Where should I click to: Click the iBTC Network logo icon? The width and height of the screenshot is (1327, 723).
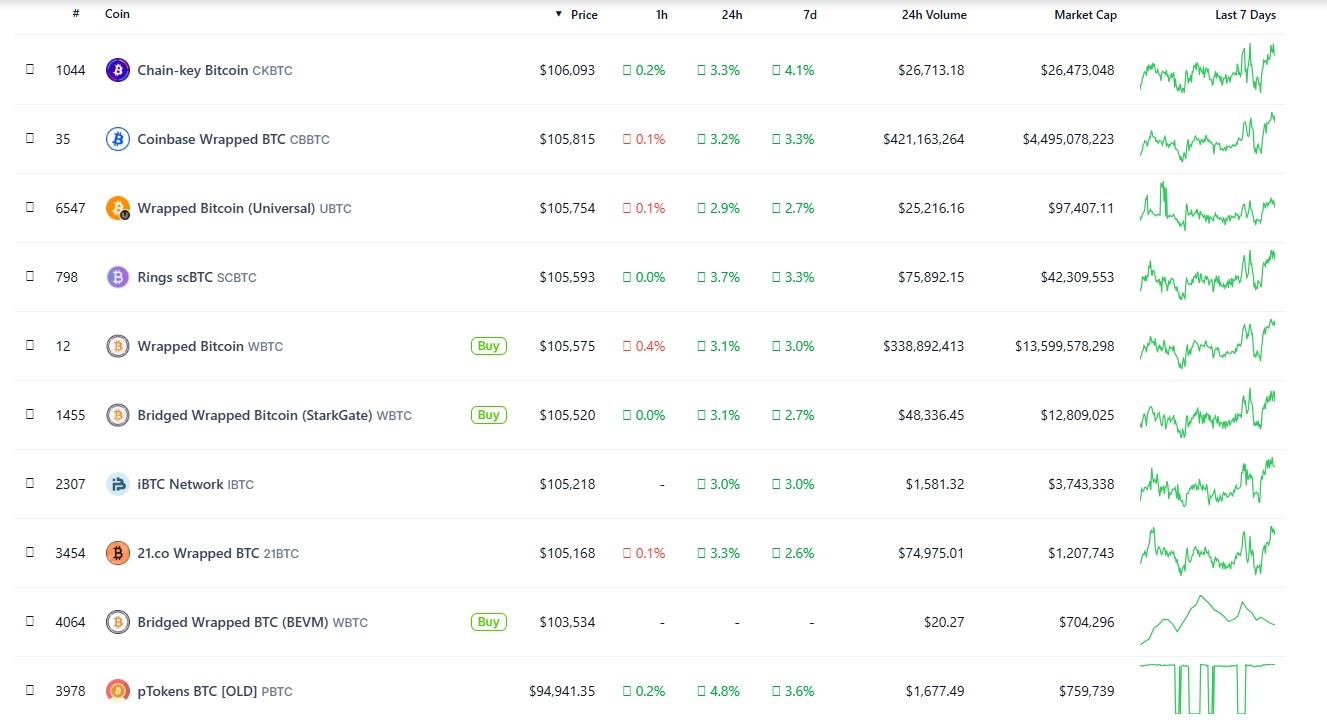point(118,484)
